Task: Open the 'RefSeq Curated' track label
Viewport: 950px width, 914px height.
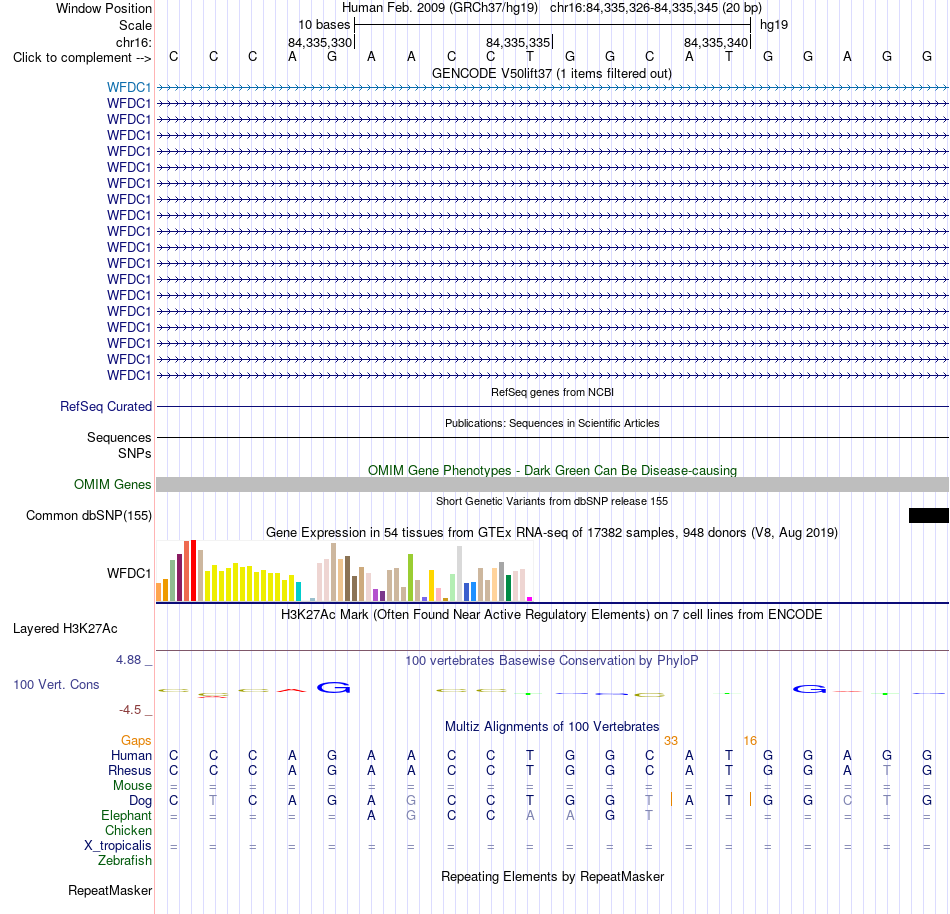Action: (105, 406)
